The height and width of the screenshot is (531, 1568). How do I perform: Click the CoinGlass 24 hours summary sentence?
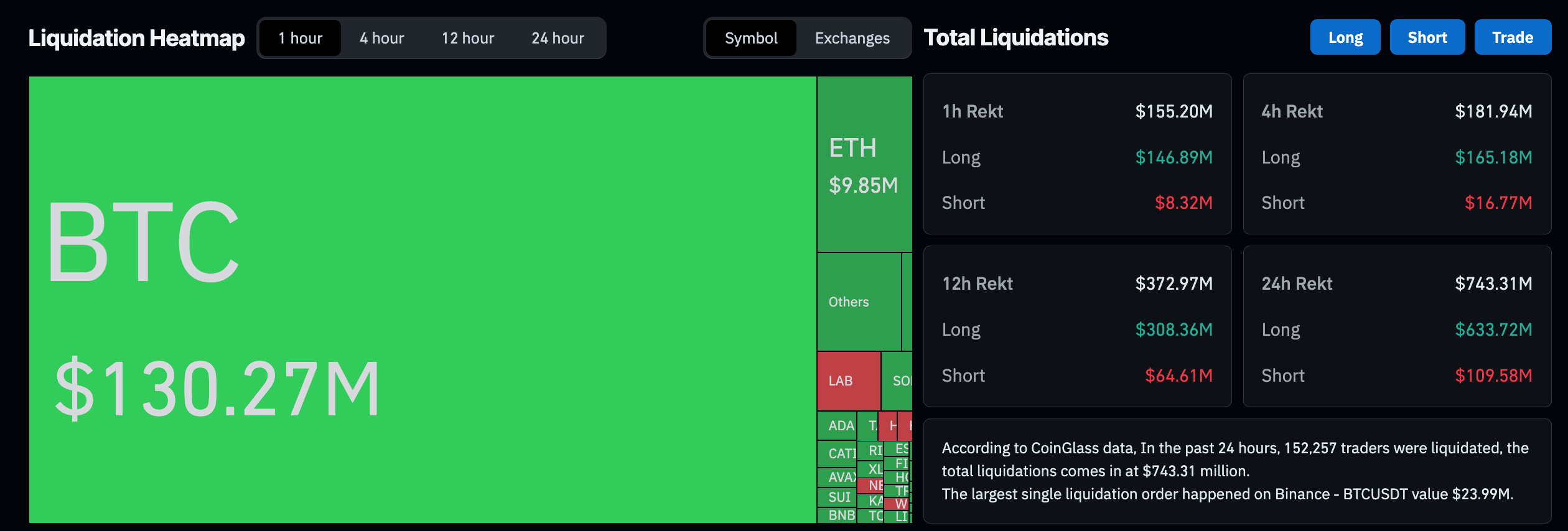pos(1234,459)
